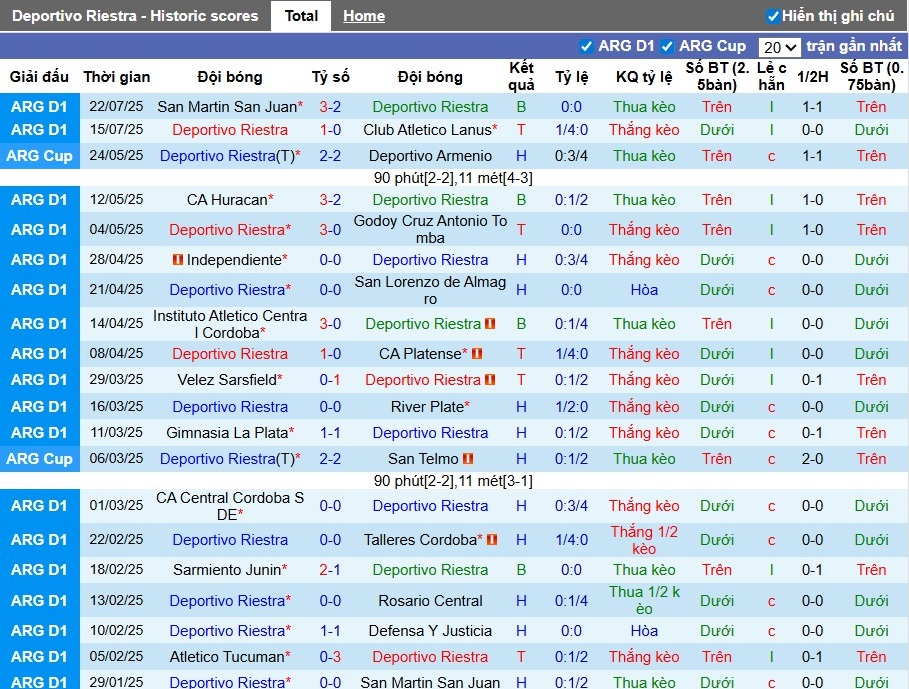This screenshot has height=689, width=909.
Task: Click the date 16/03/25
Action: point(117,407)
